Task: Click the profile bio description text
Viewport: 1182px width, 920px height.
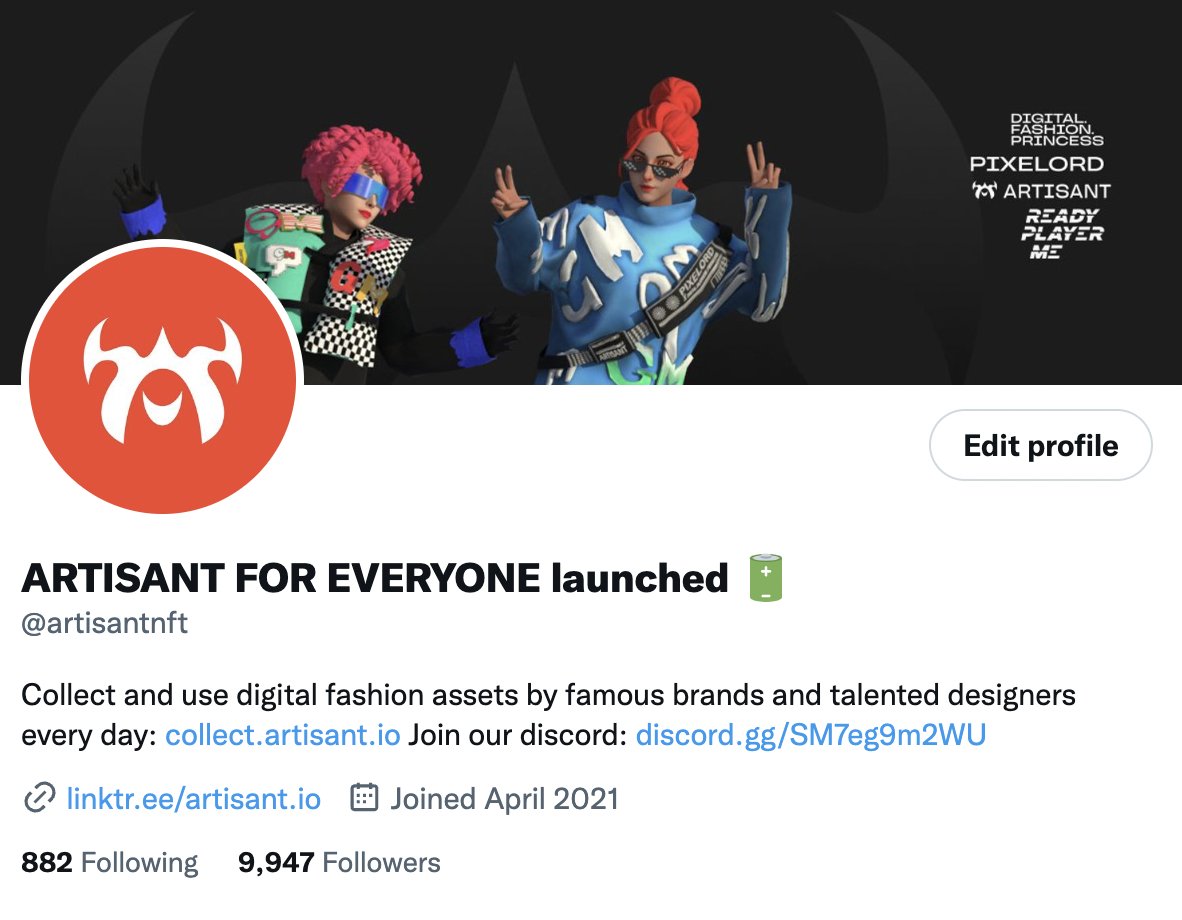Action: pos(548,715)
